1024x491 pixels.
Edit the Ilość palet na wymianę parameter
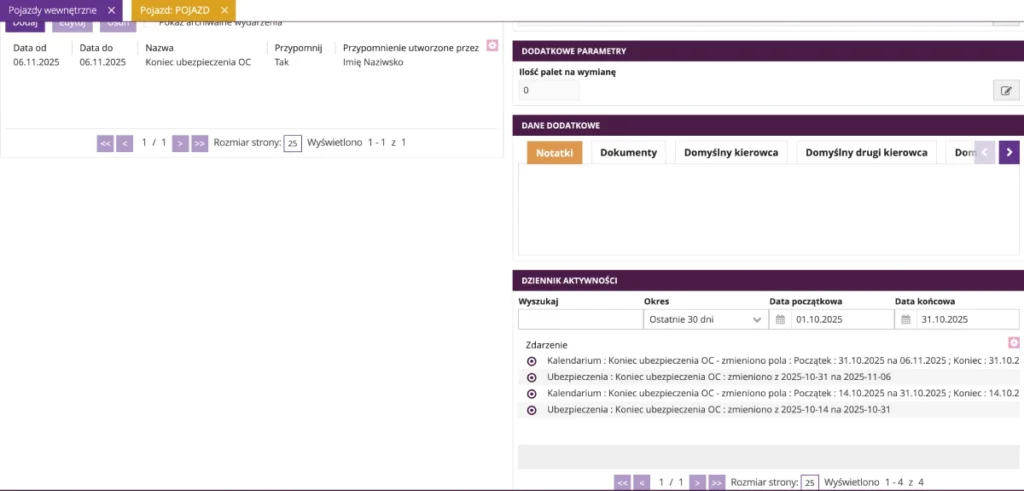click(1006, 90)
